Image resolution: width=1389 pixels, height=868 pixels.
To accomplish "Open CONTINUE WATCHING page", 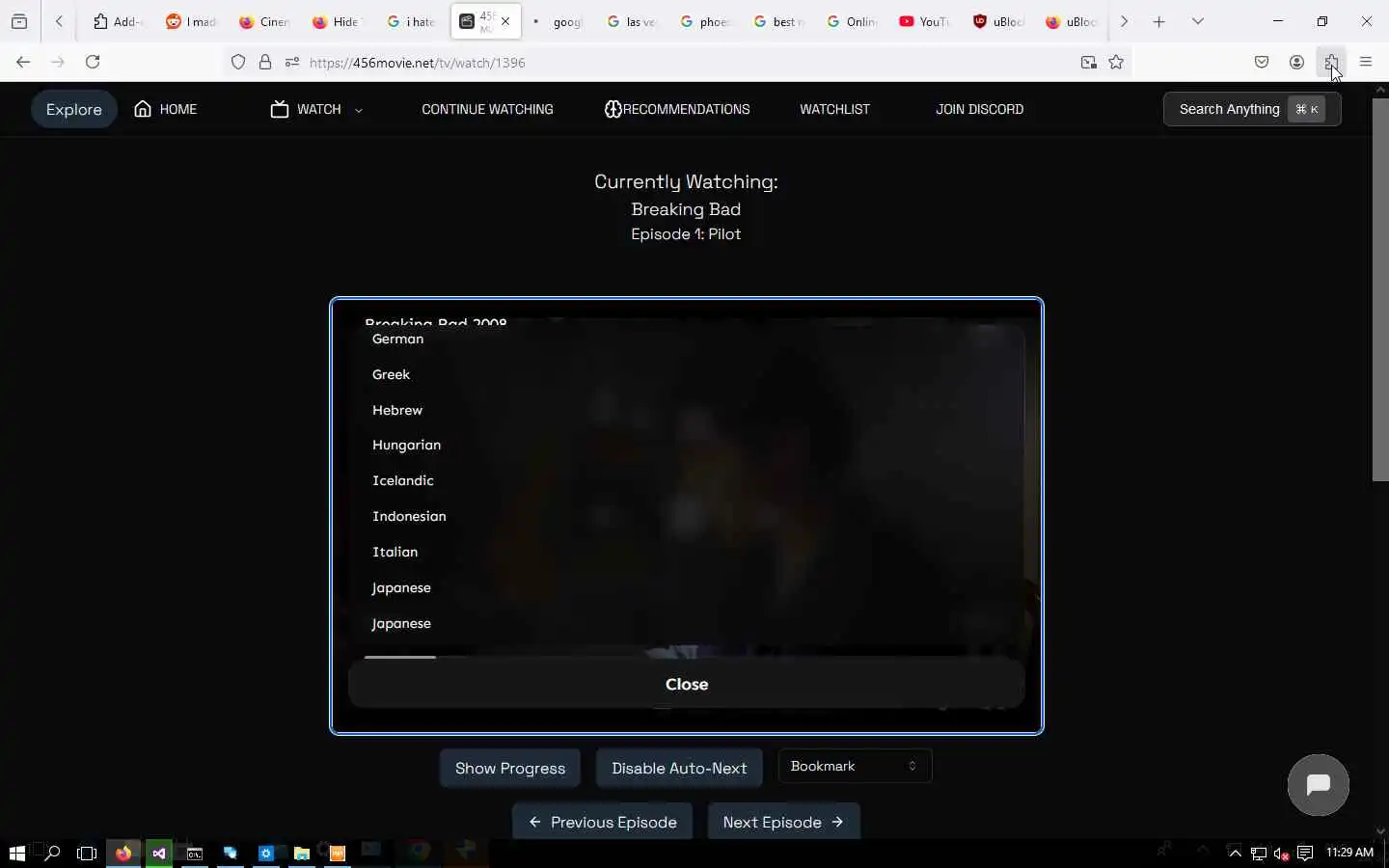I will [x=487, y=109].
